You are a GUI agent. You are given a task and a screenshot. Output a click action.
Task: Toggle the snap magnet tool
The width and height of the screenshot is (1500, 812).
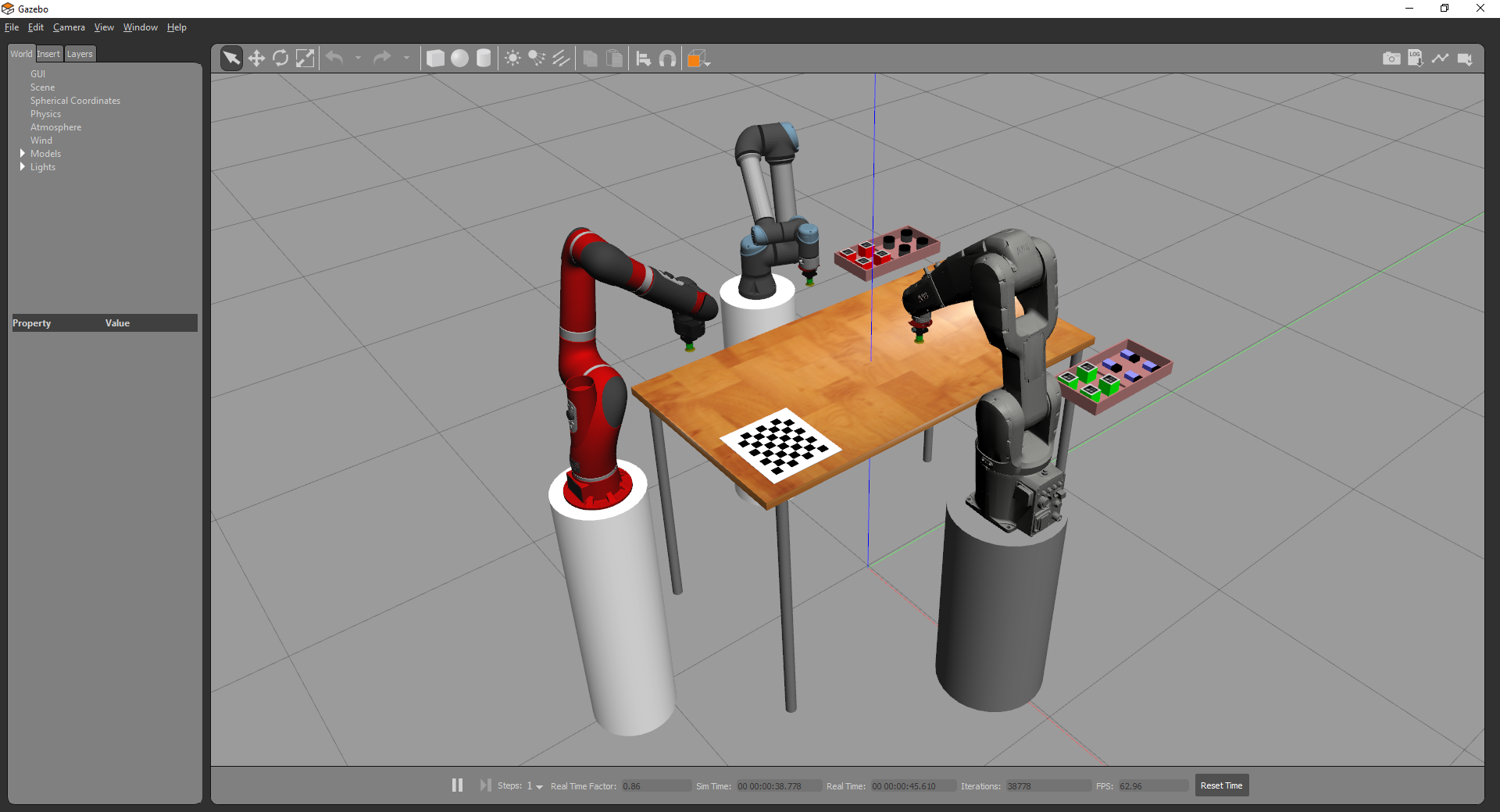tap(667, 59)
